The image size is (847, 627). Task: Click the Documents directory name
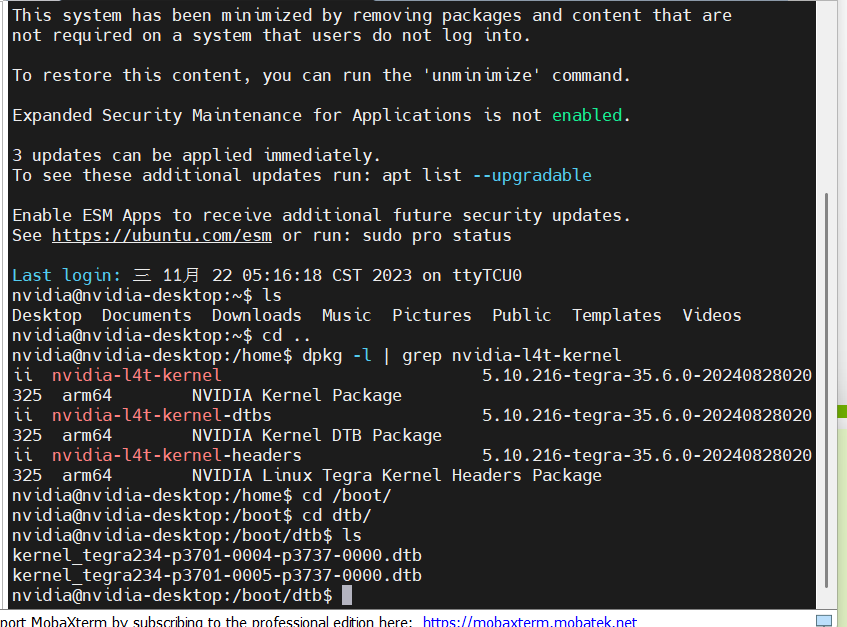tap(146, 316)
